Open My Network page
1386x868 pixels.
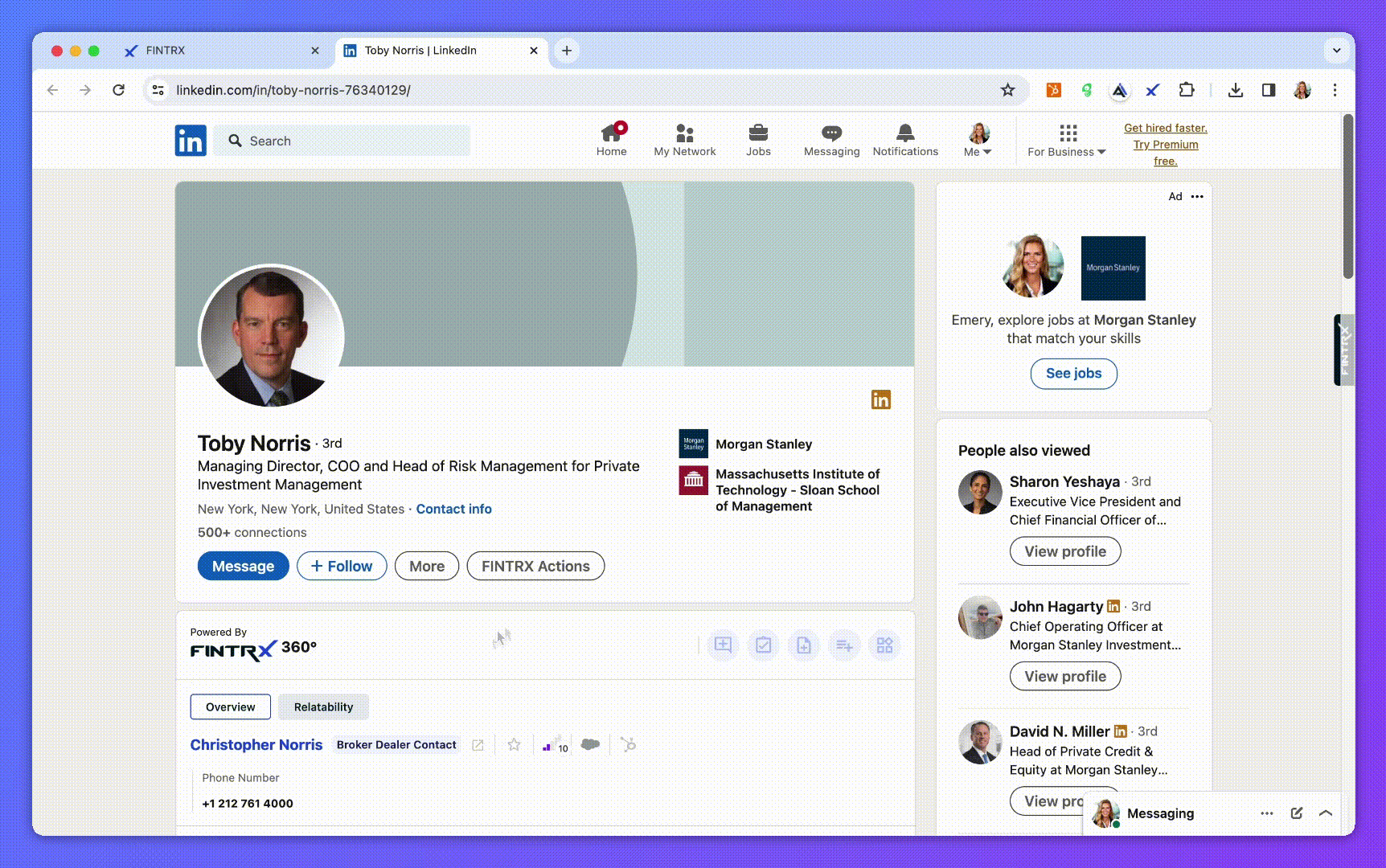coord(684,140)
